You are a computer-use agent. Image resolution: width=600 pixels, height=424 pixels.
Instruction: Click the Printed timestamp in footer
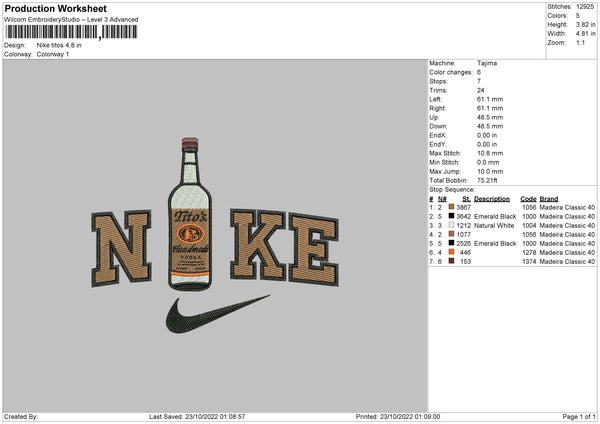(398, 417)
